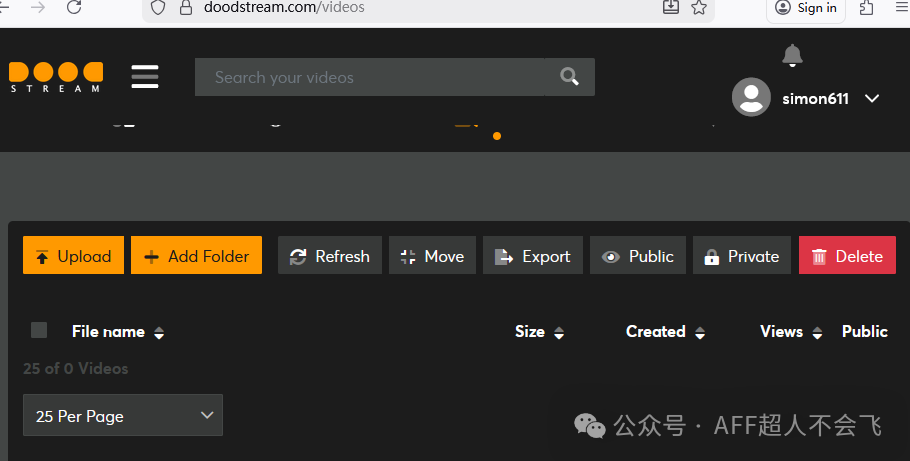Click the Views sort arrows

tap(817, 333)
